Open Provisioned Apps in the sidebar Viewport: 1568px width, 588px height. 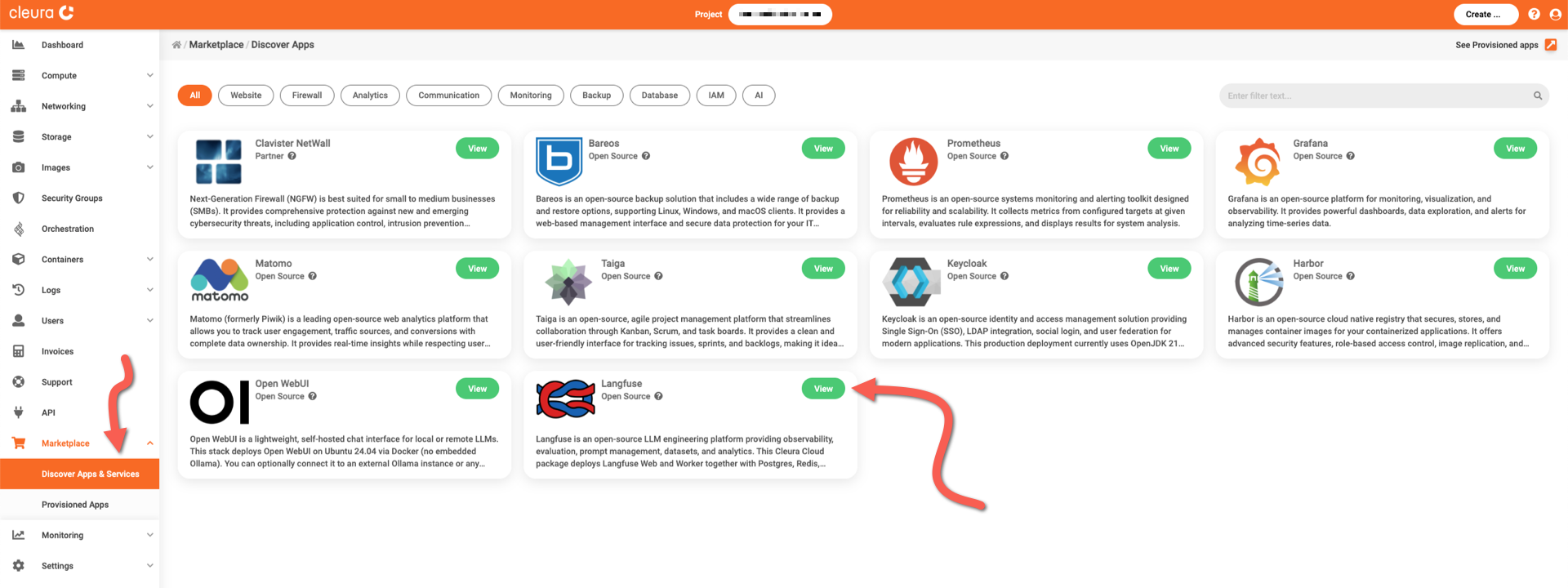click(x=75, y=505)
